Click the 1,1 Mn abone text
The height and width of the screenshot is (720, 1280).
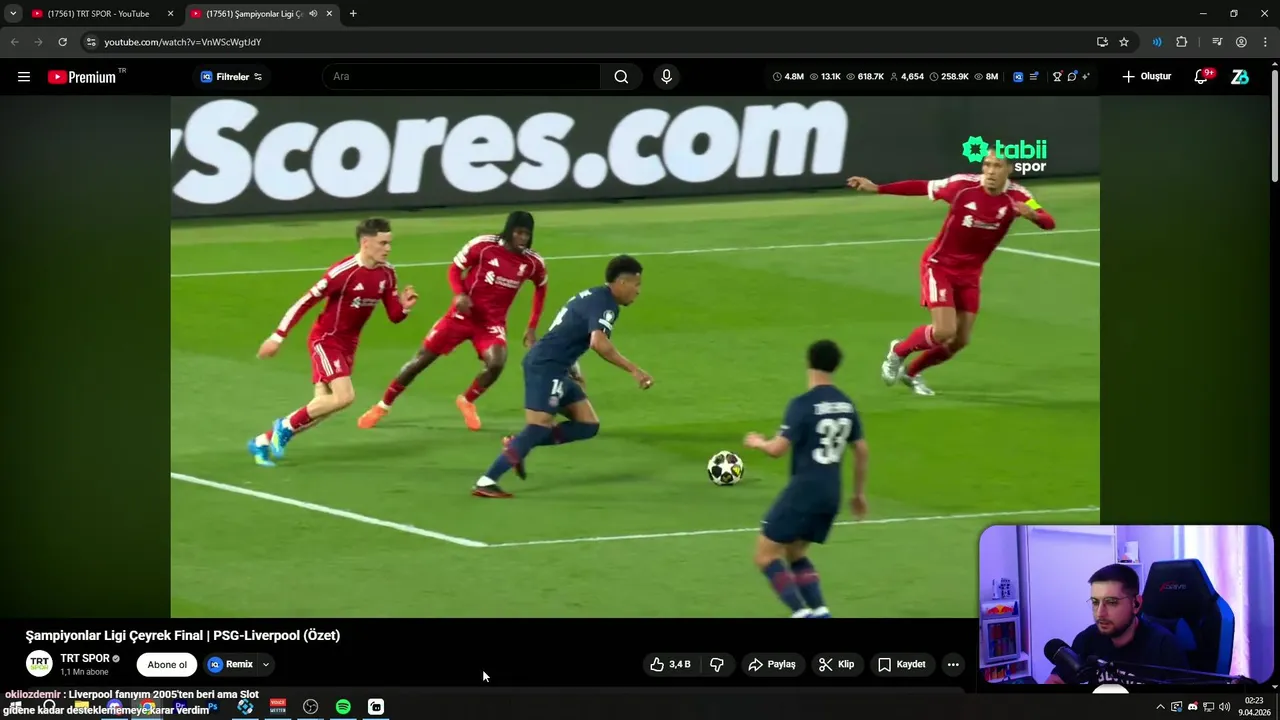[82, 672]
